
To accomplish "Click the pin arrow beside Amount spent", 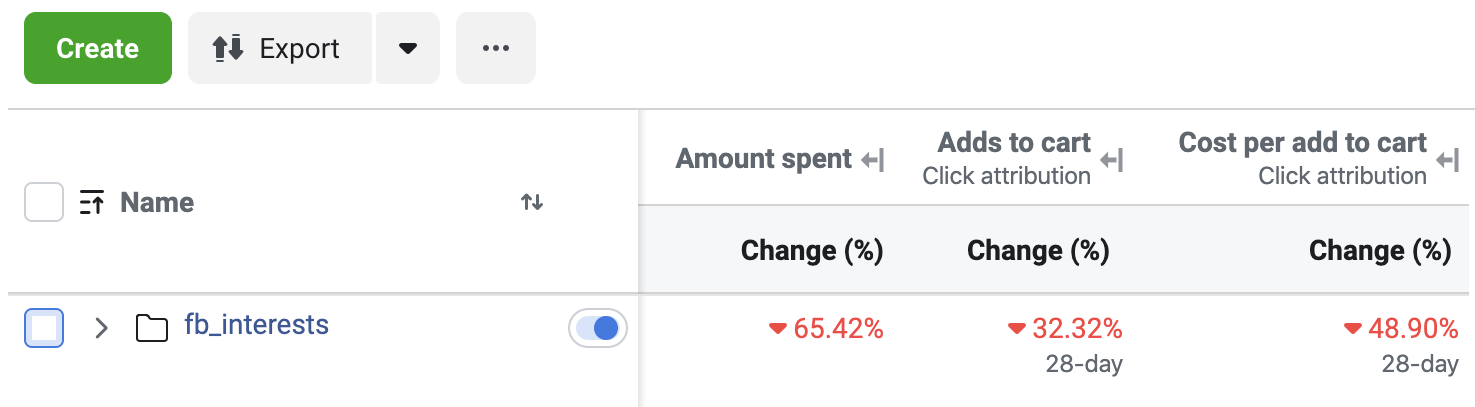I will coord(873,159).
